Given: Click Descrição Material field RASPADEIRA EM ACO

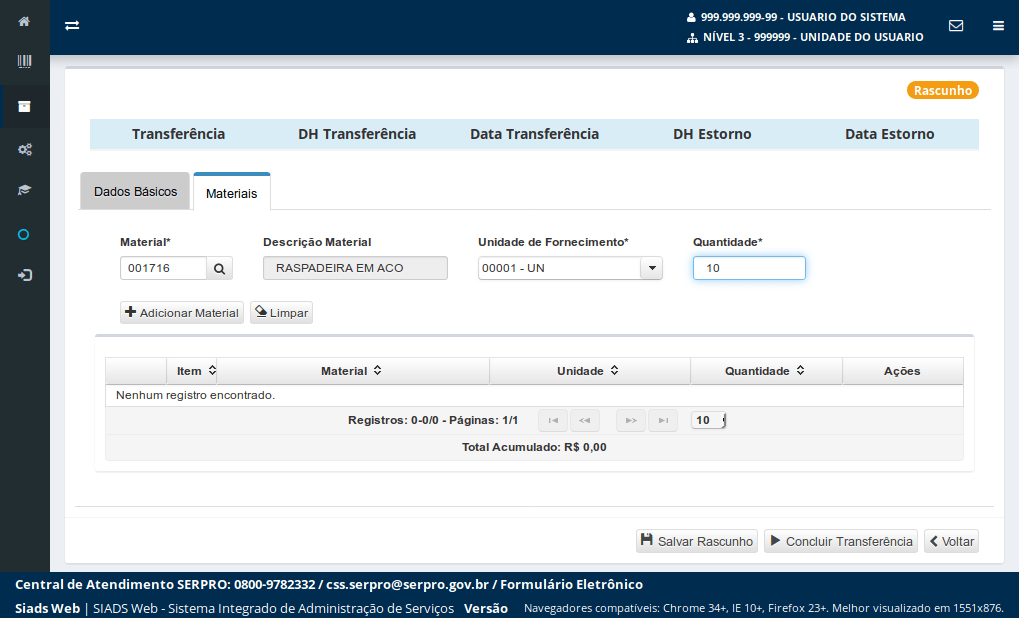Looking at the screenshot, I should point(355,268).
